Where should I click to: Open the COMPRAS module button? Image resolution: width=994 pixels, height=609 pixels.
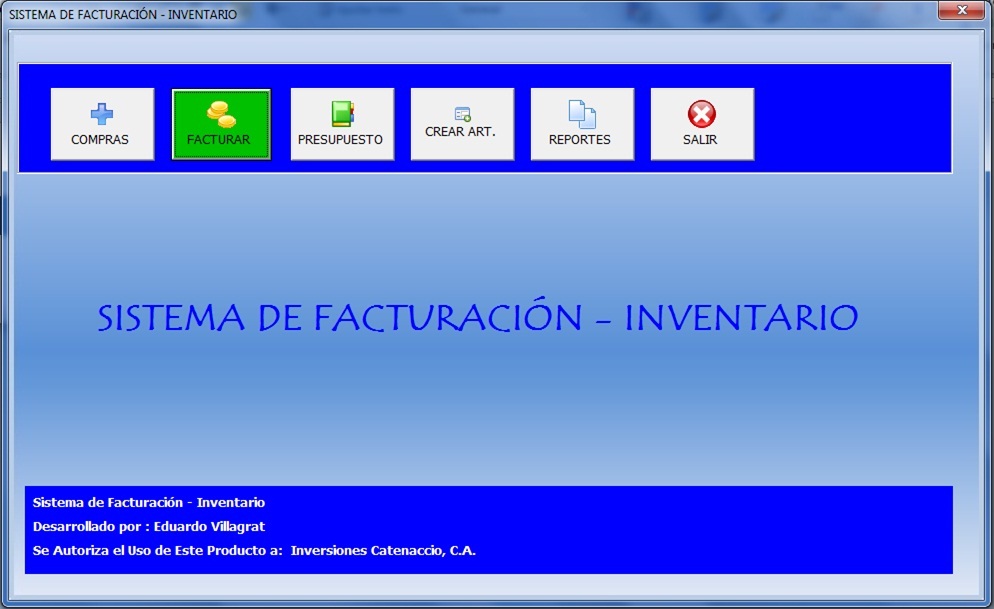(x=102, y=124)
